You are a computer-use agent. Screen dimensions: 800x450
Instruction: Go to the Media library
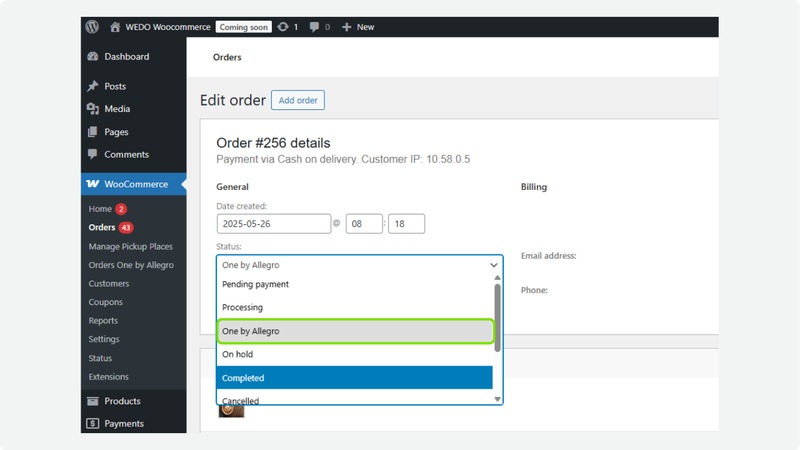[117, 109]
